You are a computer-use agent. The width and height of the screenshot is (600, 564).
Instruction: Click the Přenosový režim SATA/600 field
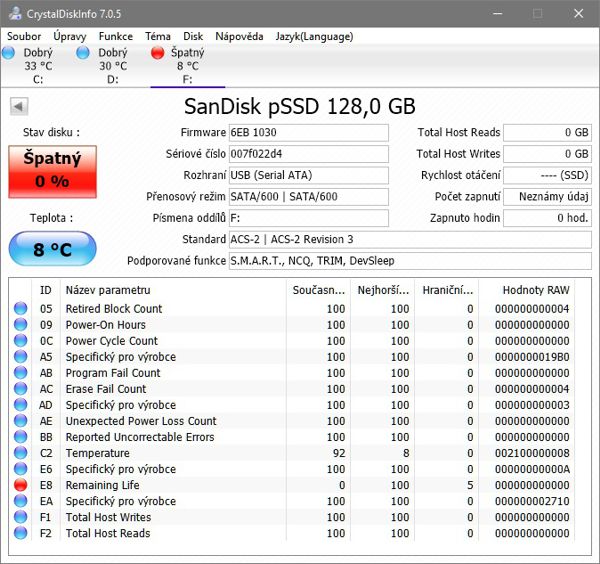[x=308, y=197]
